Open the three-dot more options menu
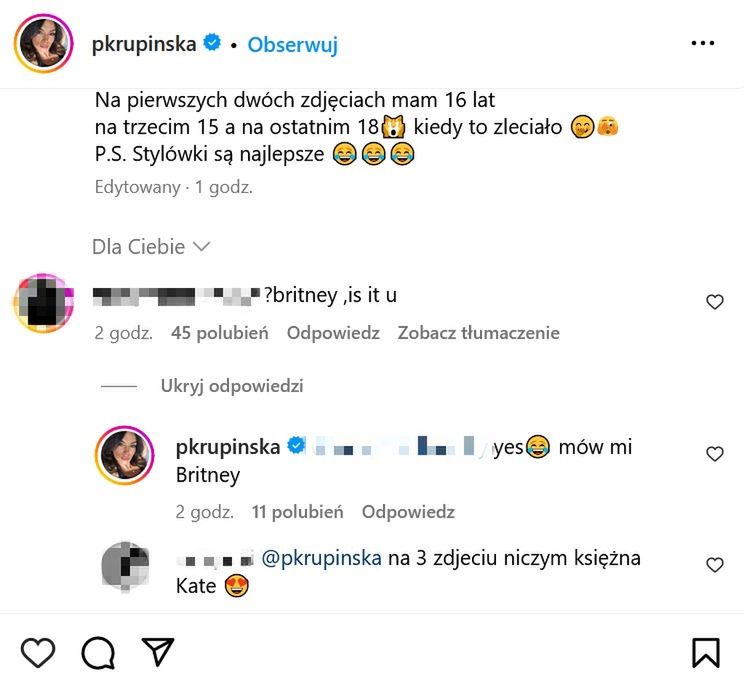The width and height of the screenshot is (744, 683). tap(703, 44)
